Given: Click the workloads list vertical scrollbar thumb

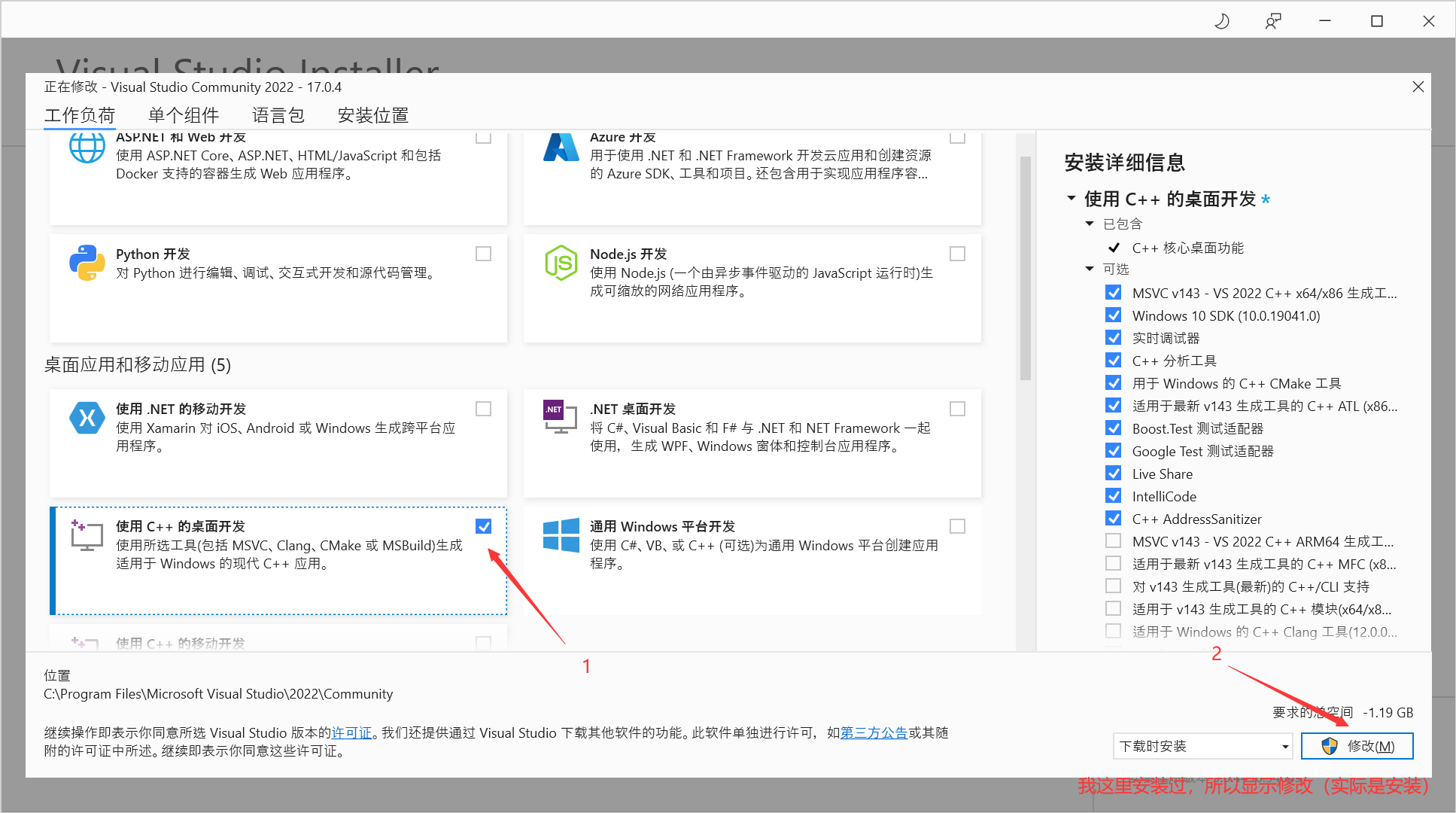Looking at the screenshot, I should click(1026, 268).
